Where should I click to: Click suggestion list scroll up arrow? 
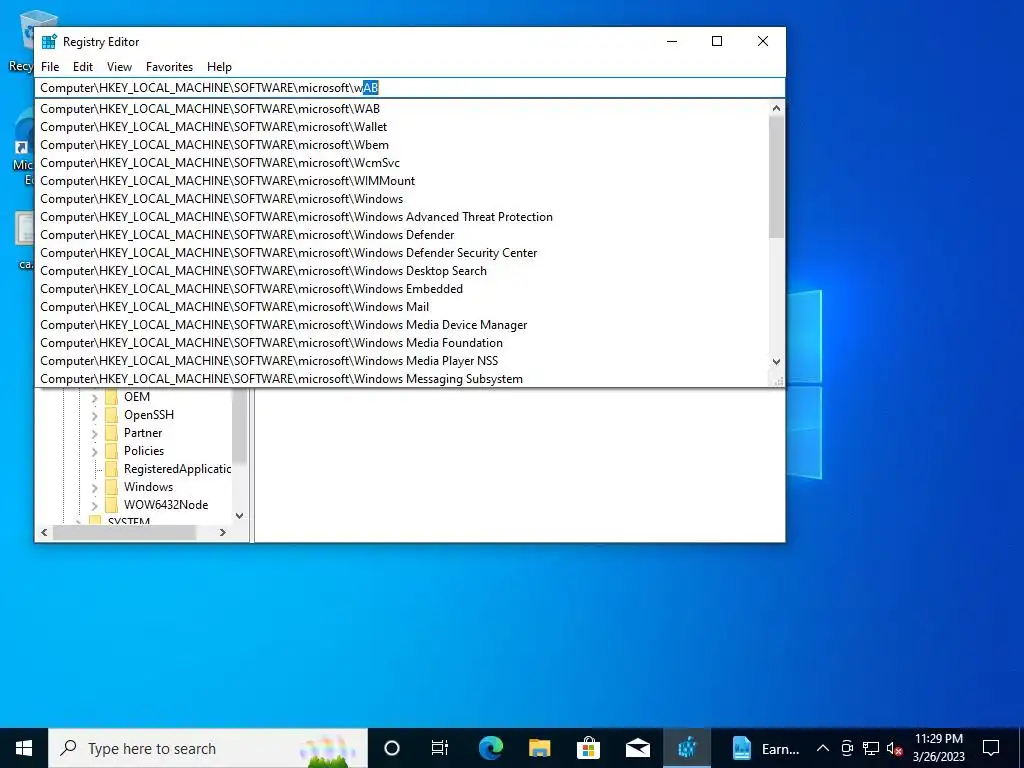click(x=776, y=108)
